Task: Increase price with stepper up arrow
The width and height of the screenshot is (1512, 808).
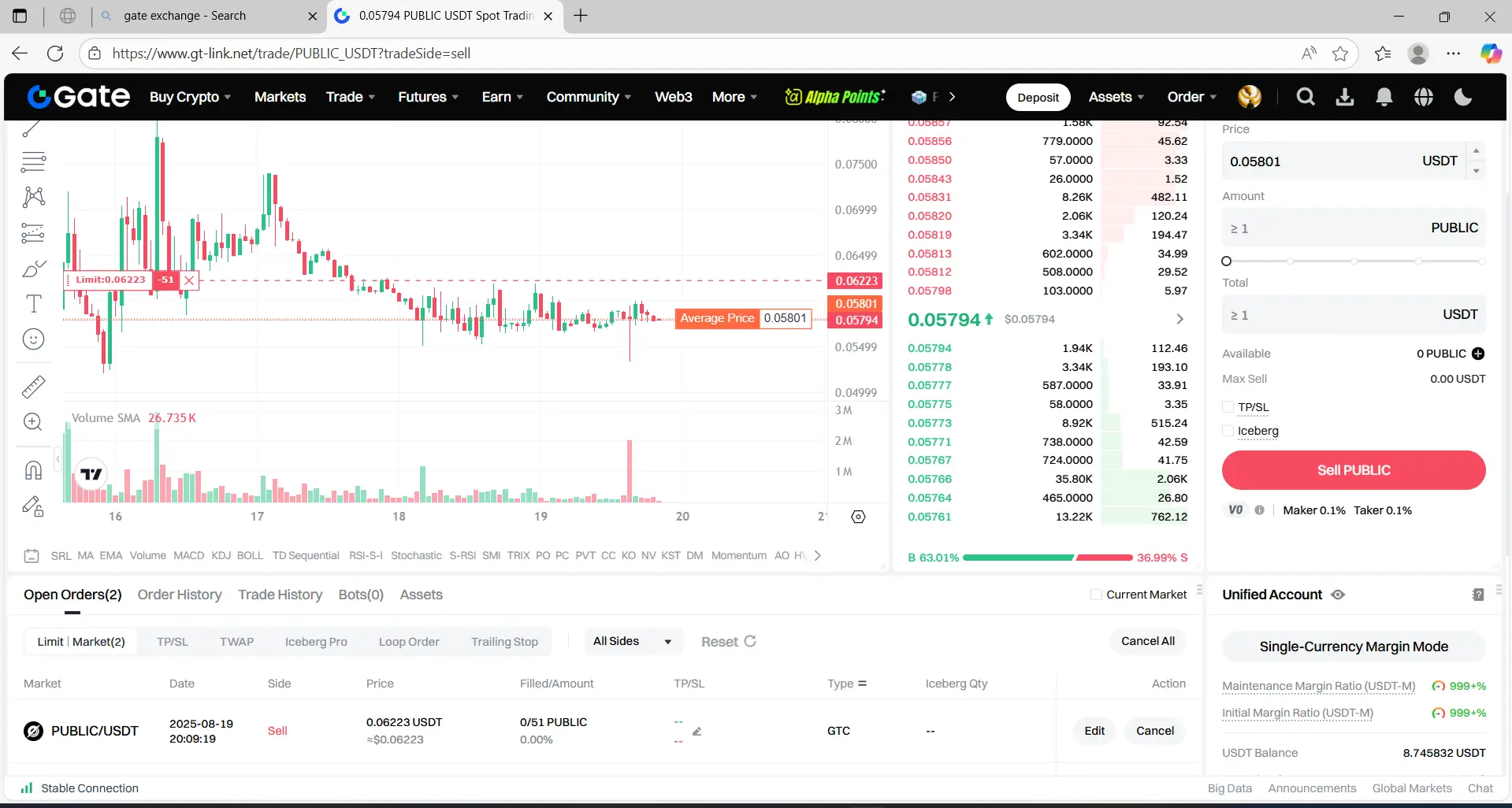Action: (x=1476, y=151)
